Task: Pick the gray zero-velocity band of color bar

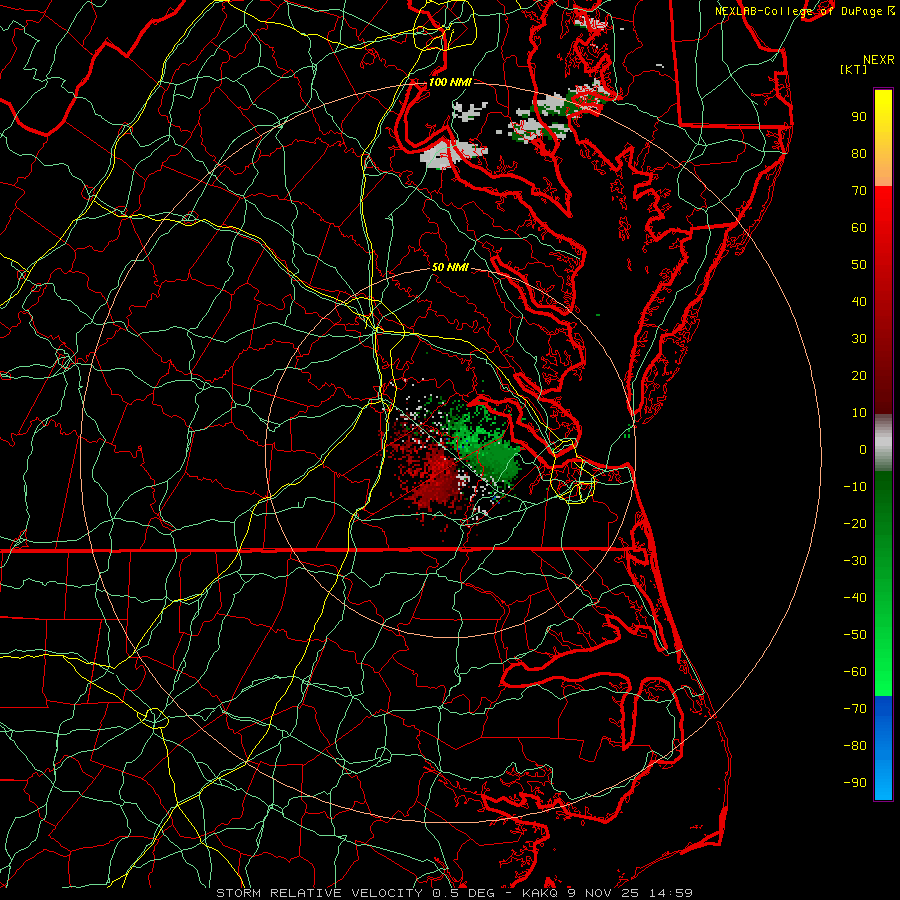Action: tap(883, 443)
